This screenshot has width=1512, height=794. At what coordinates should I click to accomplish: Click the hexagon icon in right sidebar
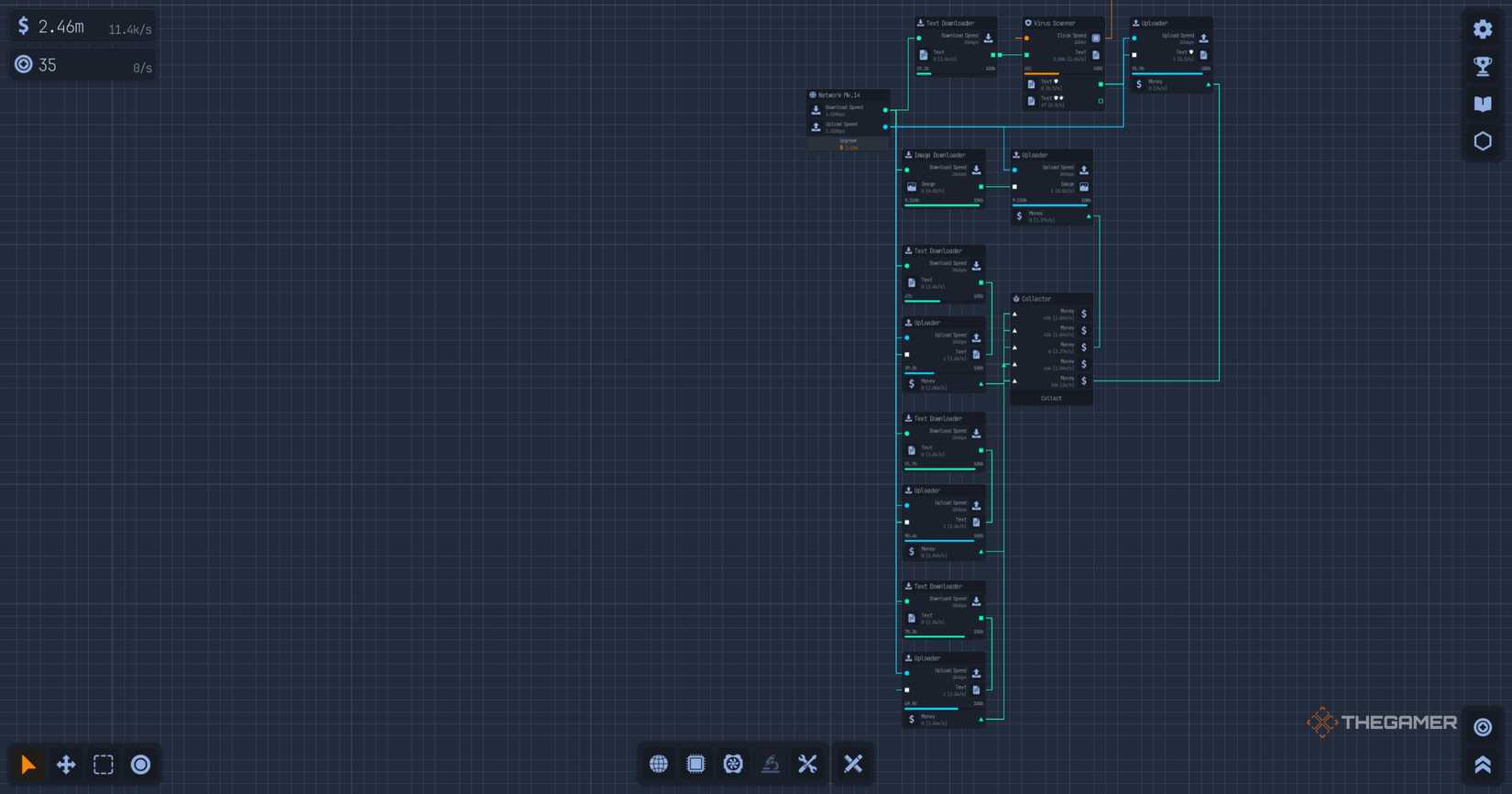1482,141
